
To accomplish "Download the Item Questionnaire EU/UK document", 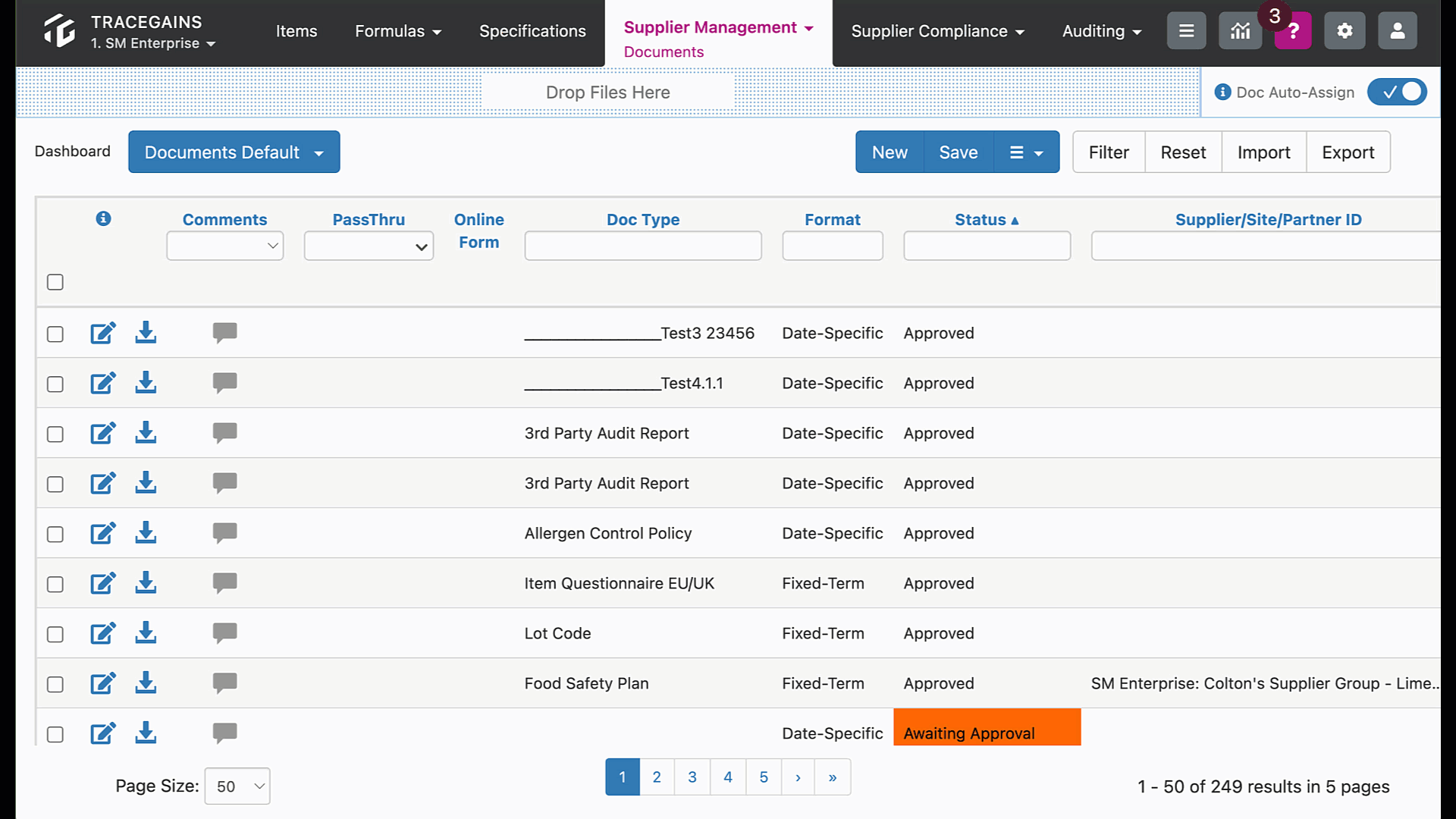I will [x=146, y=582].
